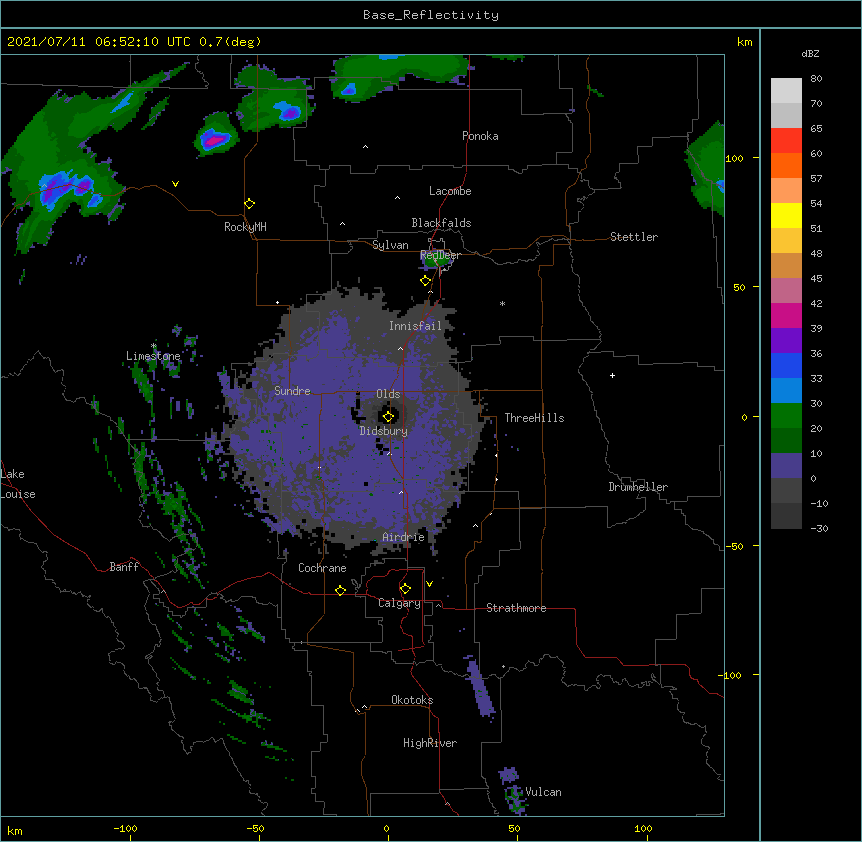Click the Strathmore city label
This screenshot has width=862, height=842.
[x=516, y=608]
